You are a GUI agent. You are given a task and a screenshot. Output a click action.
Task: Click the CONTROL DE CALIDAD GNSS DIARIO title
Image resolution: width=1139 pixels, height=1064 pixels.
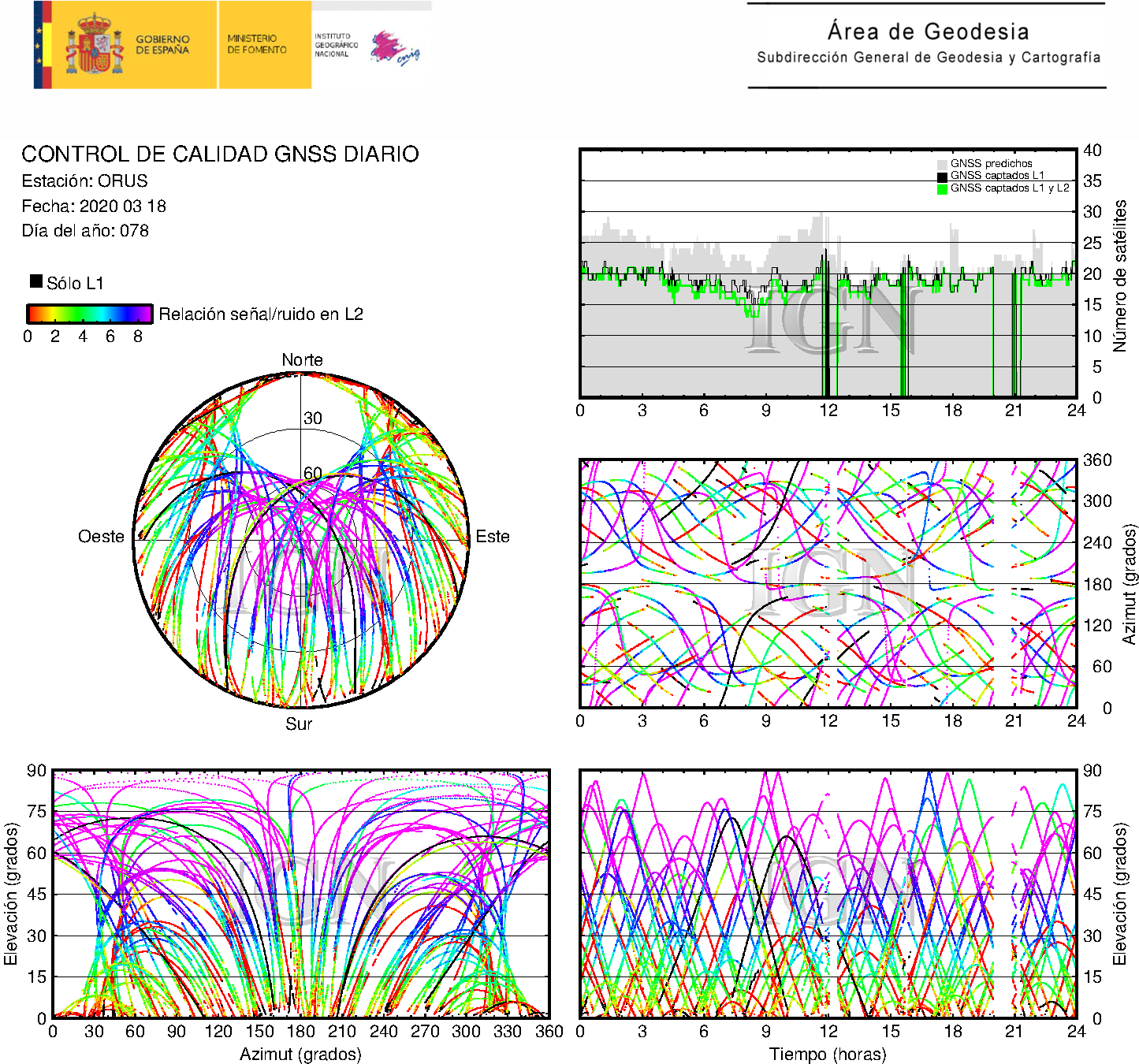pos(220,154)
